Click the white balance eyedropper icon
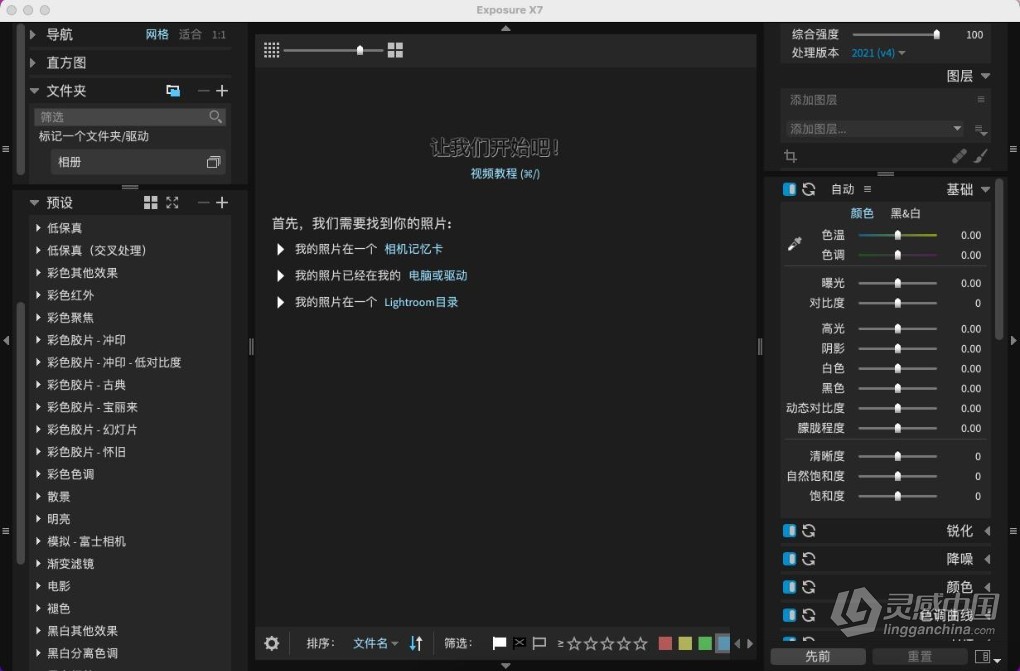This screenshot has height=671, width=1020. (x=795, y=243)
